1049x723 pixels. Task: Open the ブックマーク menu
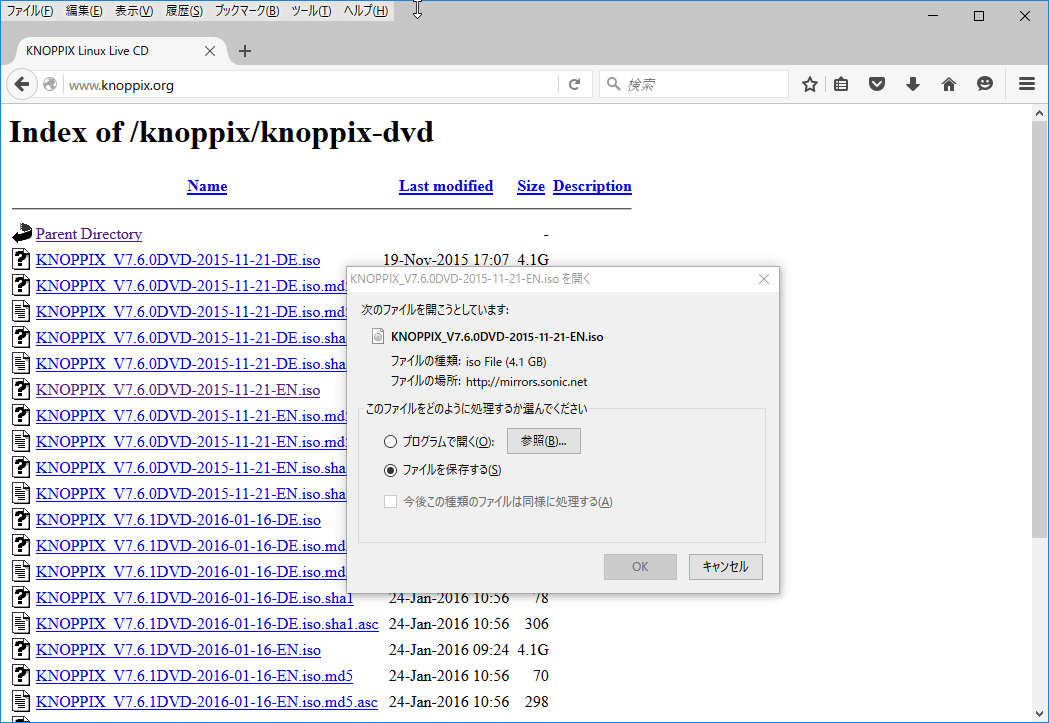point(247,11)
